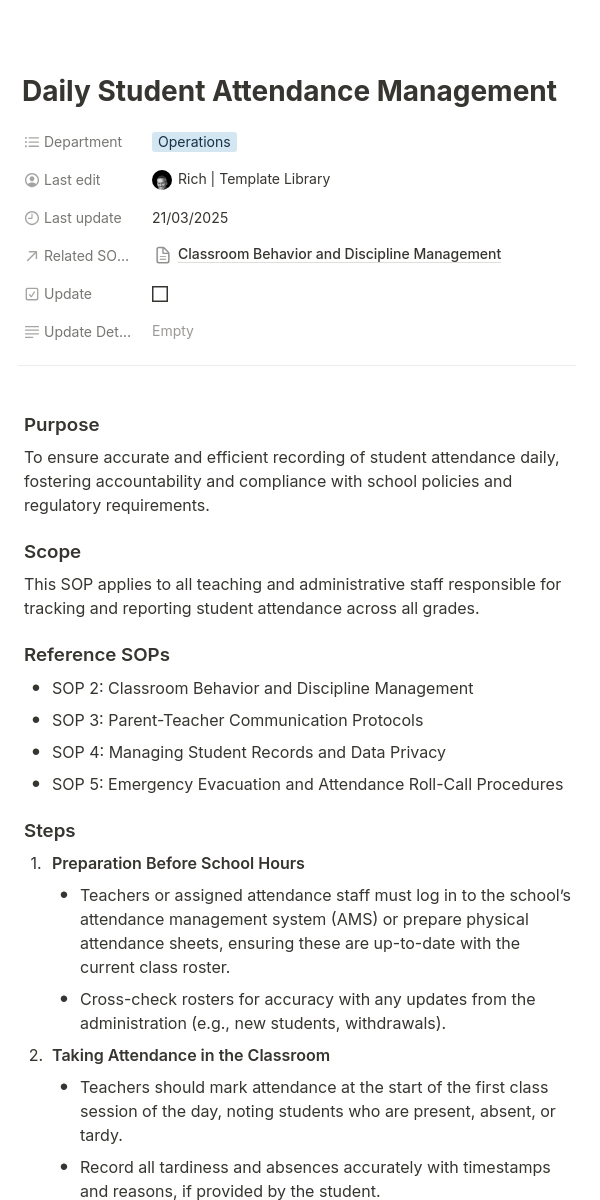This screenshot has width=600, height=1200.
Task: Click the Steps heading
Action: click(50, 831)
